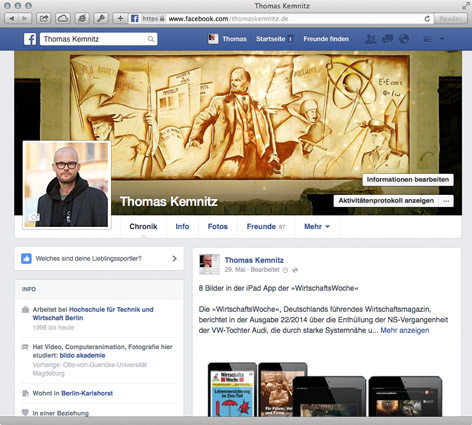Go back with Safari's back arrow
The height and width of the screenshot is (425, 472).
tap(11, 19)
